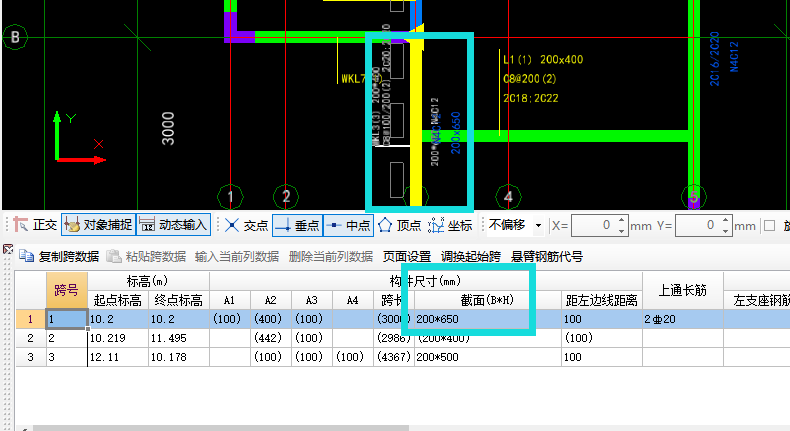Click the axis 2 grid bubble

(286, 197)
